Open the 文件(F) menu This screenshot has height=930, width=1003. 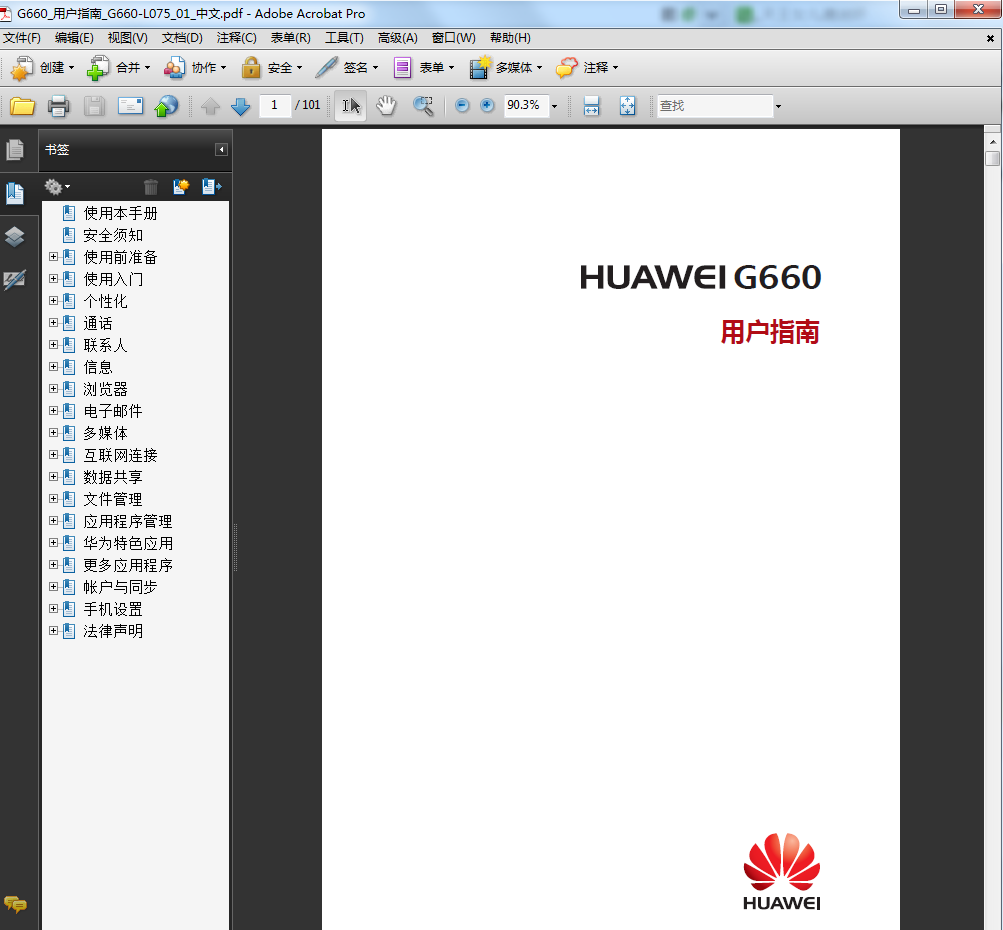(22, 38)
